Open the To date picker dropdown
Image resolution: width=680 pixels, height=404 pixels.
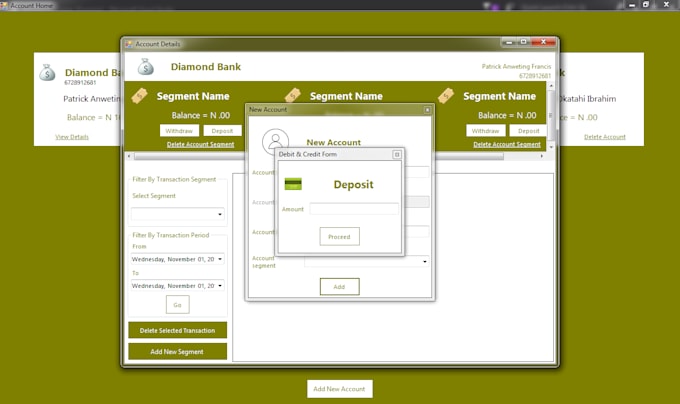pos(220,286)
